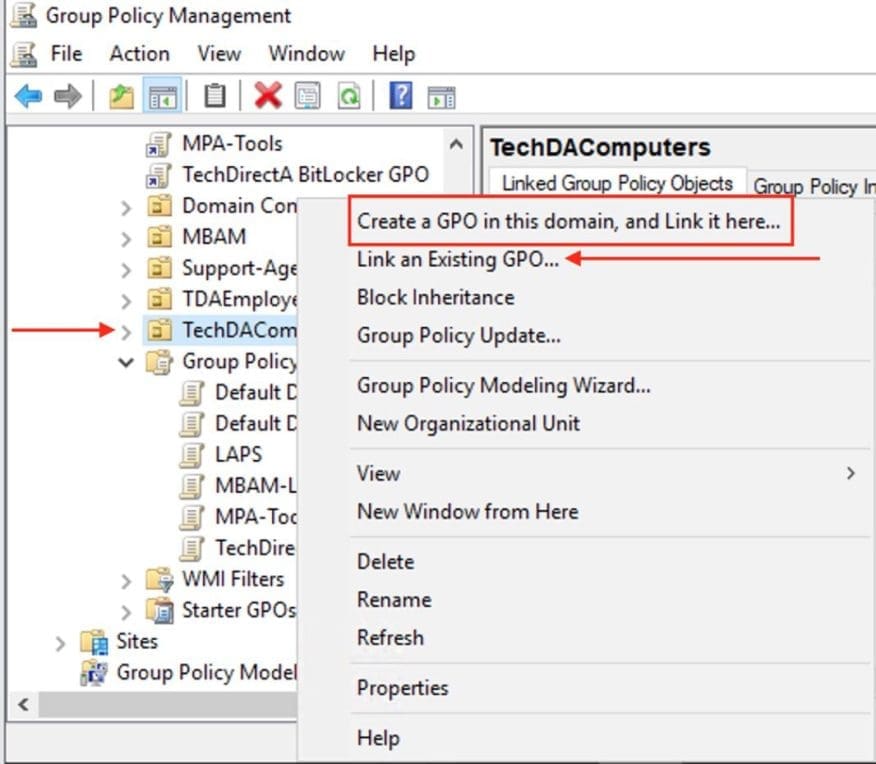Click the green Refresh toolbar icon

pyautogui.click(x=348, y=96)
